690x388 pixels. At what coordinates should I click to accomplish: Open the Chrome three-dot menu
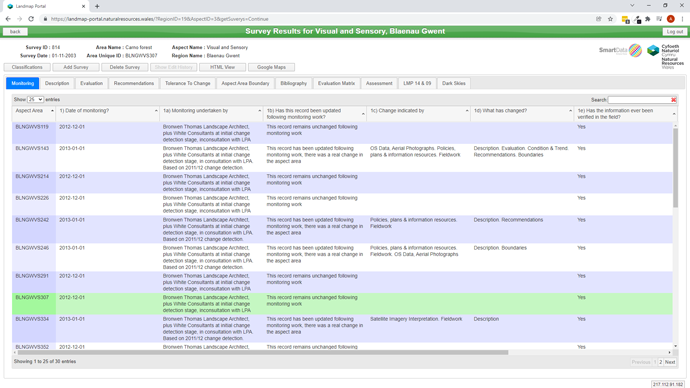coord(683,19)
